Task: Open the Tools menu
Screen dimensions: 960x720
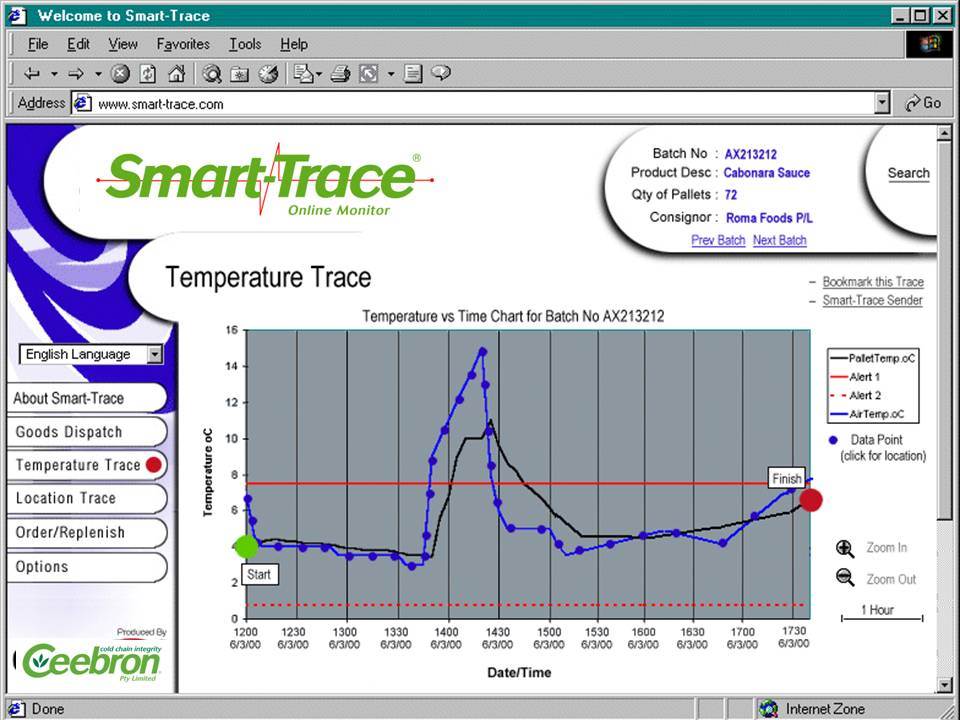Action: 245,44
